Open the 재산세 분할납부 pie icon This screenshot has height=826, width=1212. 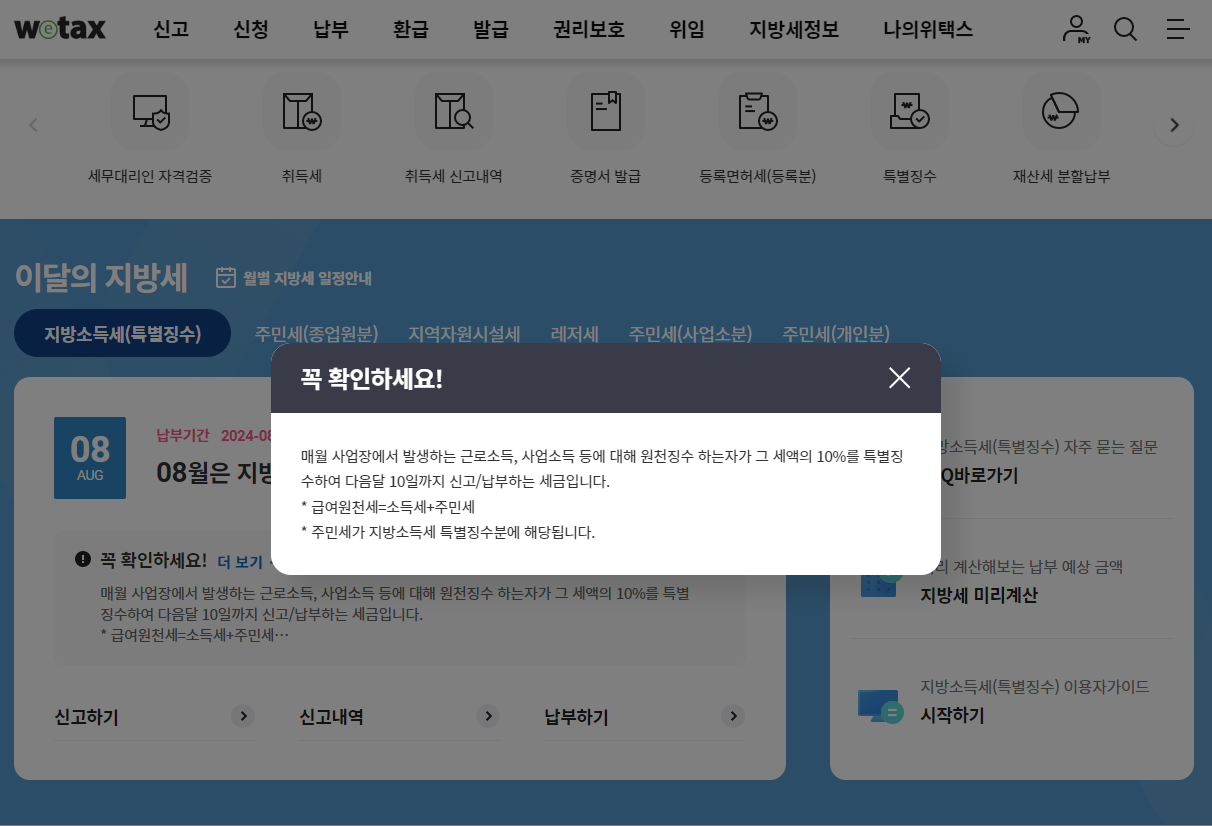click(x=1061, y=110)
